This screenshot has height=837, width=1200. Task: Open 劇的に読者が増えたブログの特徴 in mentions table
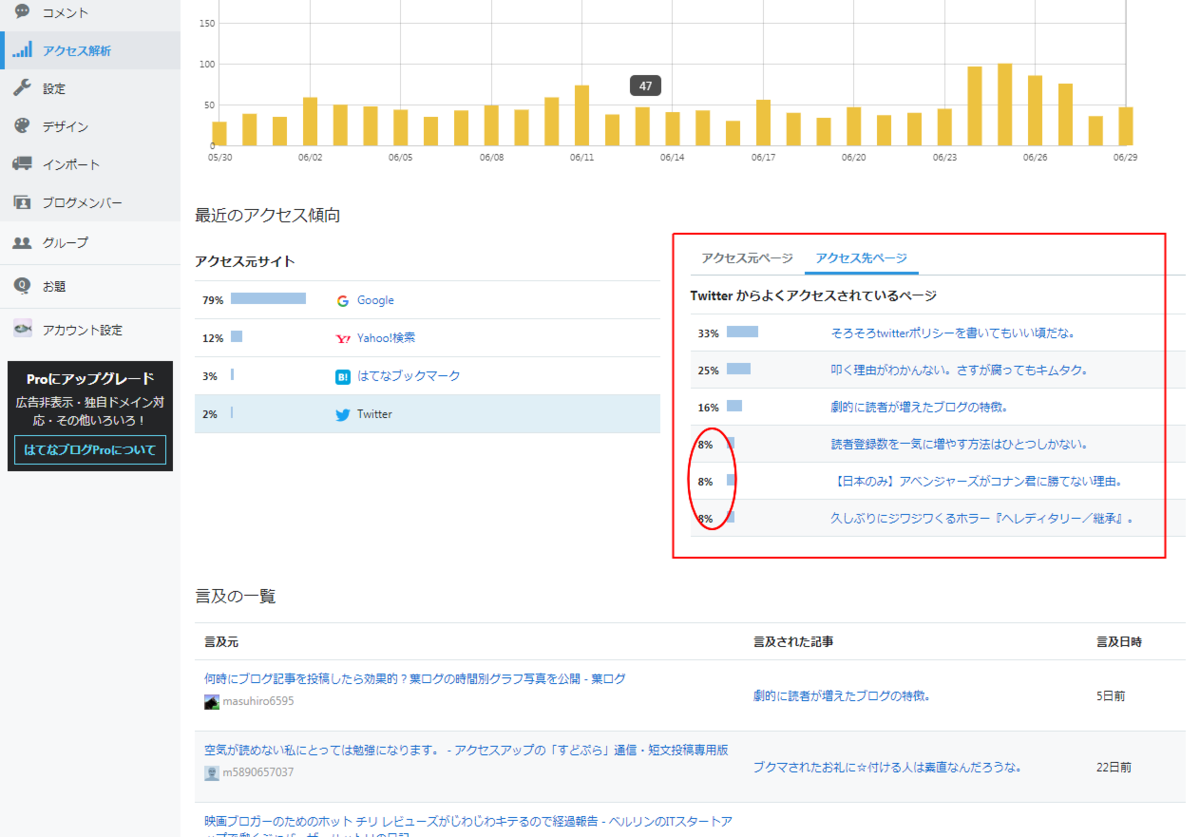click(x=841, y=695)
